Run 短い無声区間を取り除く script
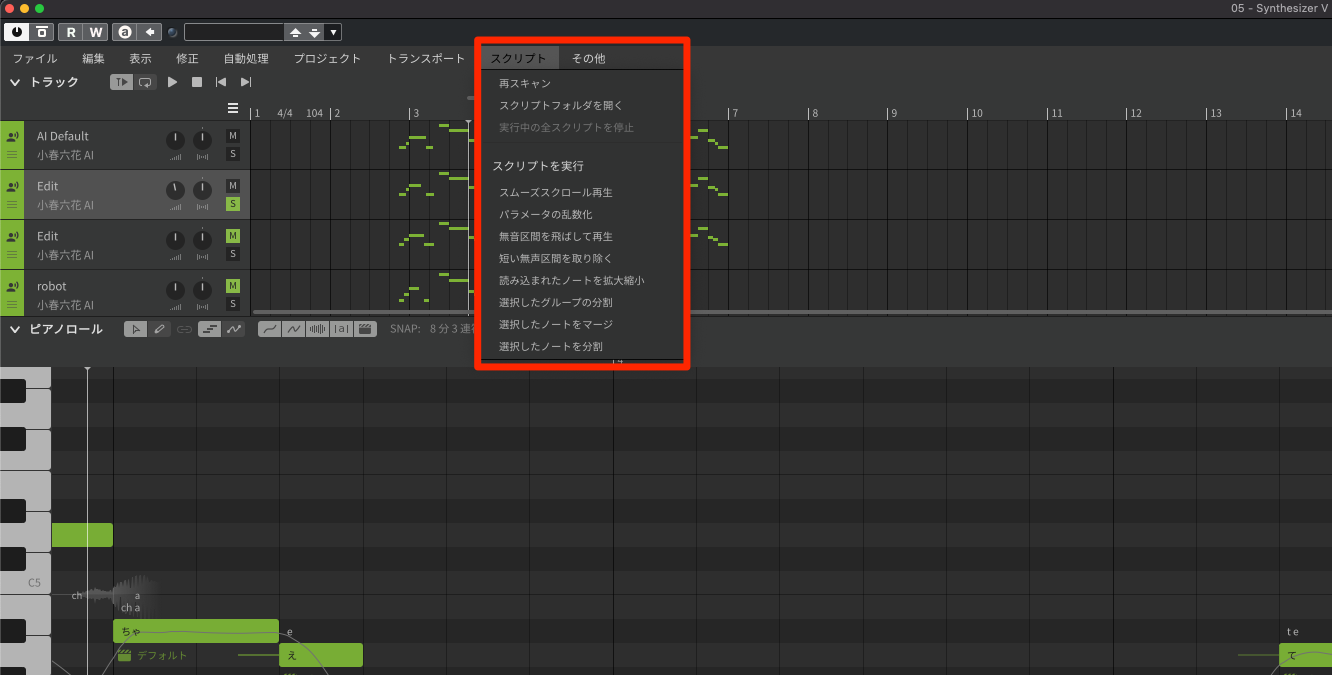This screenshot has height=675, width=1332. (556, 258)
